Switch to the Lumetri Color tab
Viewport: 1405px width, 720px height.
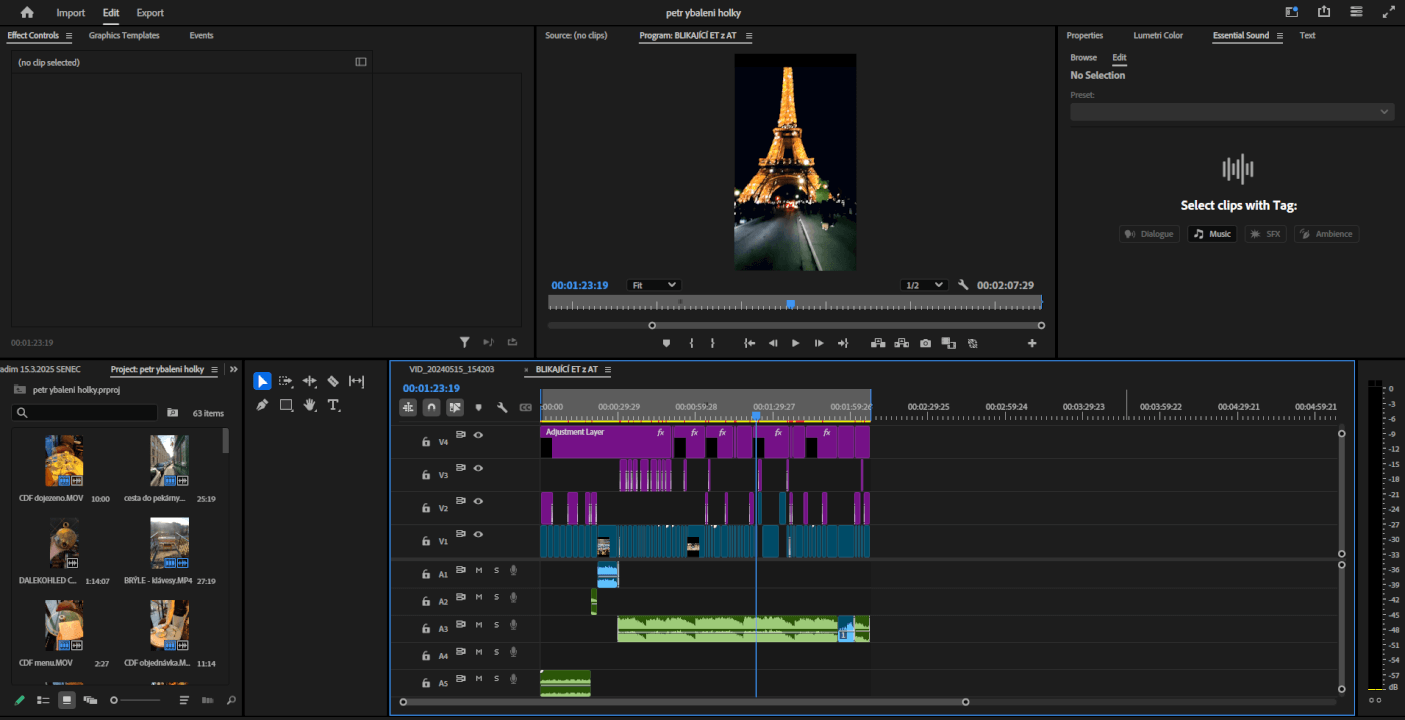1158,35
